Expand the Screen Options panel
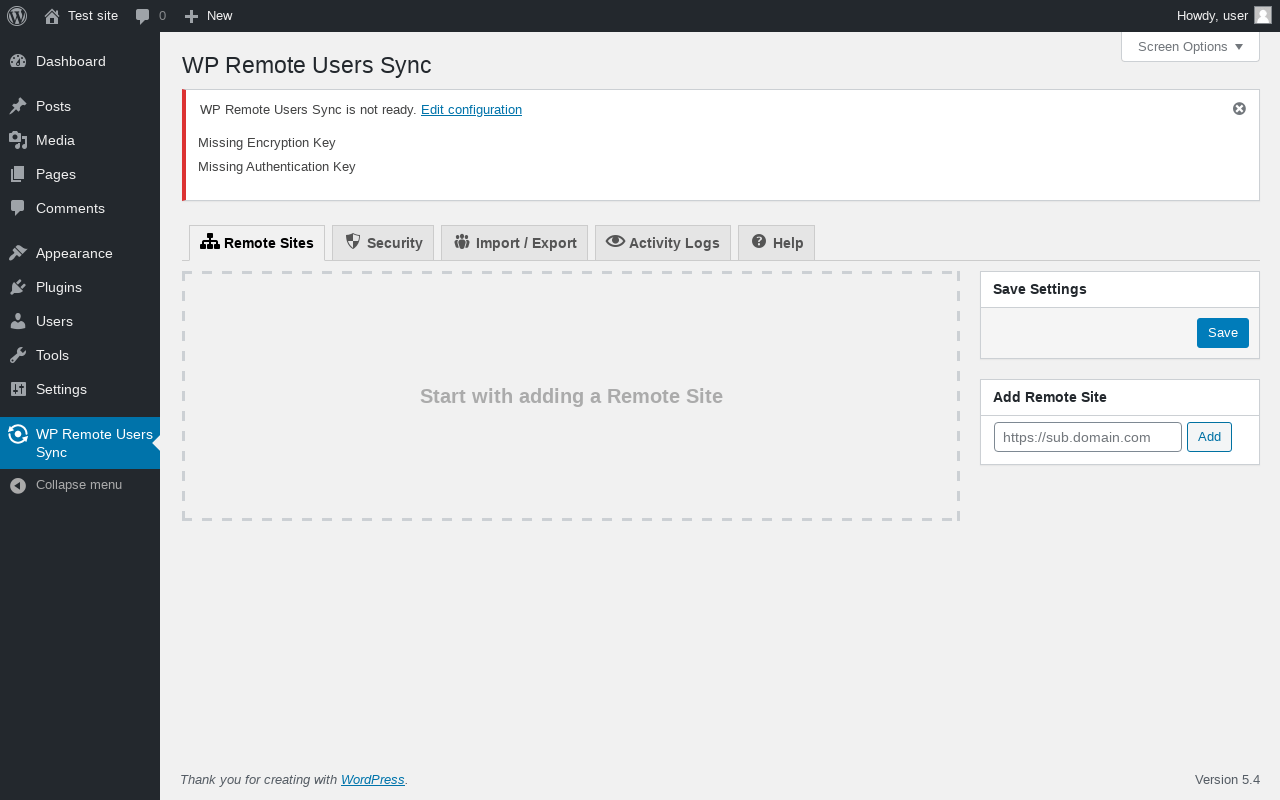Screen dimensions: 1280x800 pyautogui.click(x=1190, y=47)
